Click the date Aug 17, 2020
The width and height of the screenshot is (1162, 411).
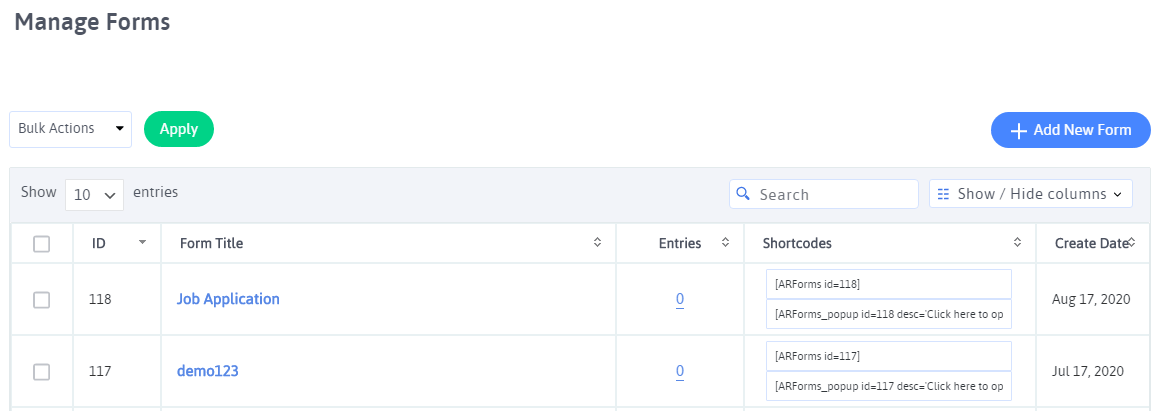coord(1091,299)
